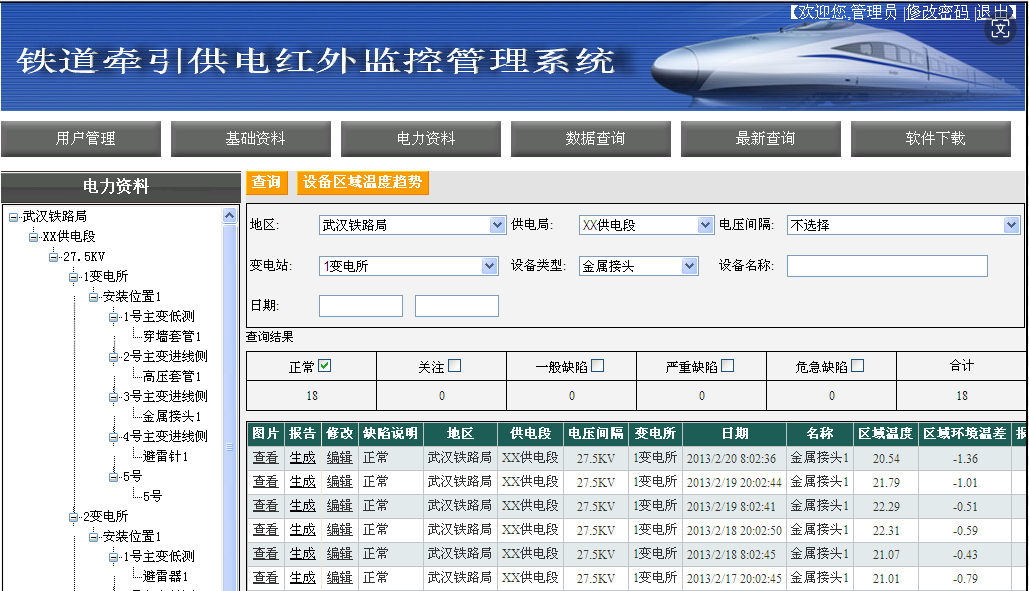
Task: Collapse the 武汉铁路局 tree node
Action: [x=13, y=216]
